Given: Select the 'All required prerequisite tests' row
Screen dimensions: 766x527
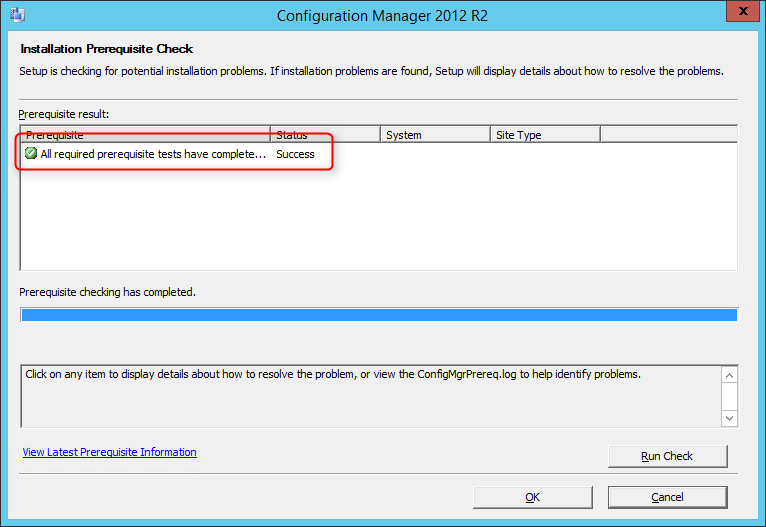Looking at the screenshot, I should coord(379,154).
